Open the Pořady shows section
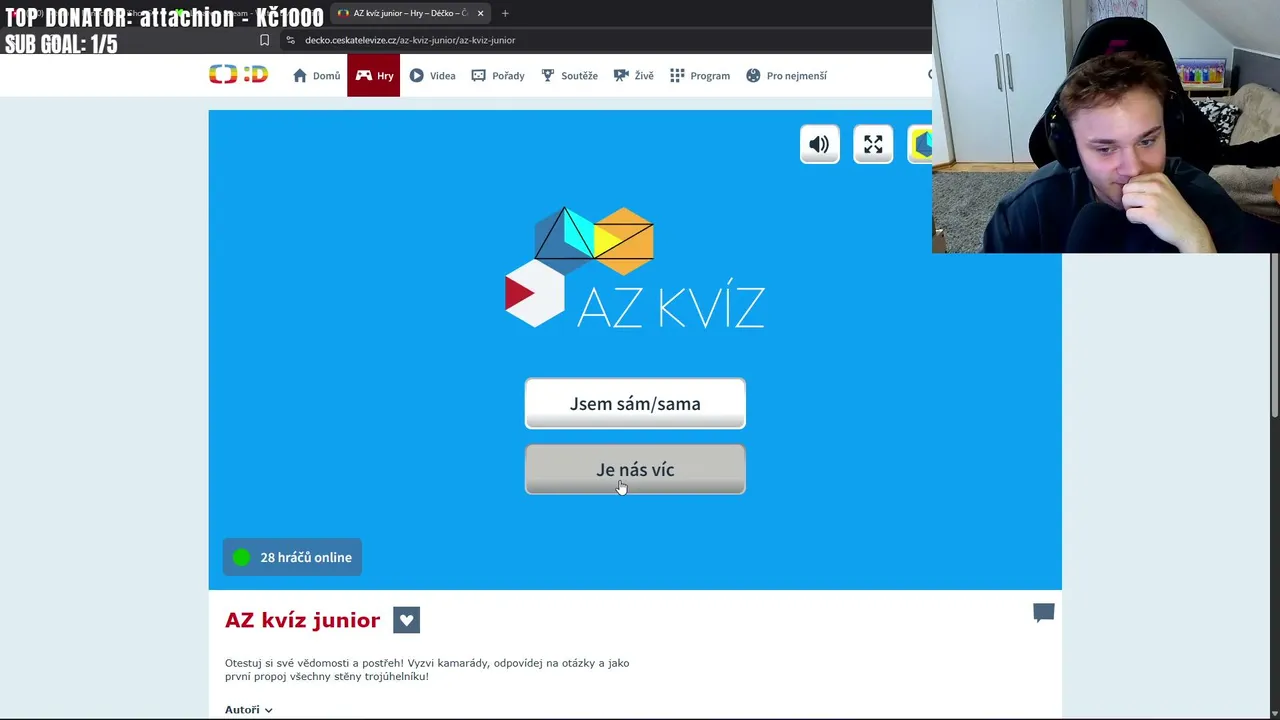This screenshot has height=720, width=1280. click(498, 75)
